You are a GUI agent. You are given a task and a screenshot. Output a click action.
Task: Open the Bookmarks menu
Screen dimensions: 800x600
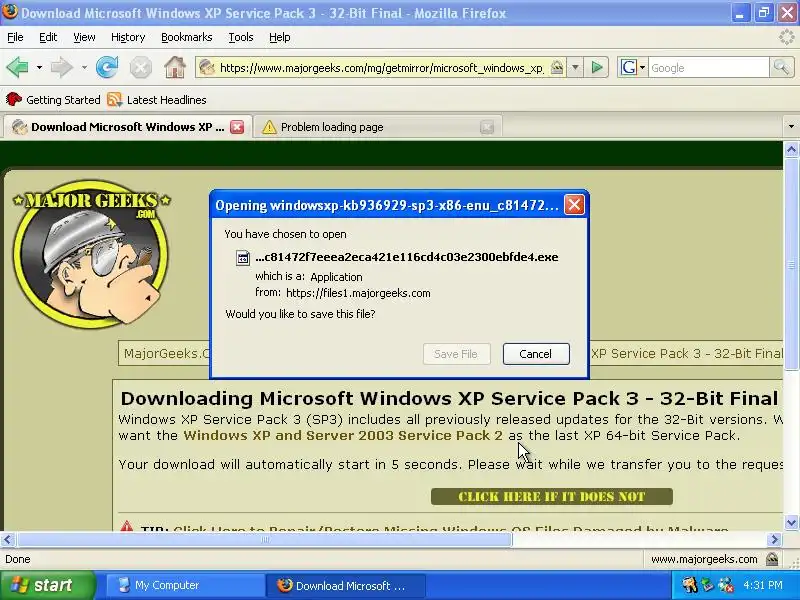pyautogui.click(x=186, y=37)
